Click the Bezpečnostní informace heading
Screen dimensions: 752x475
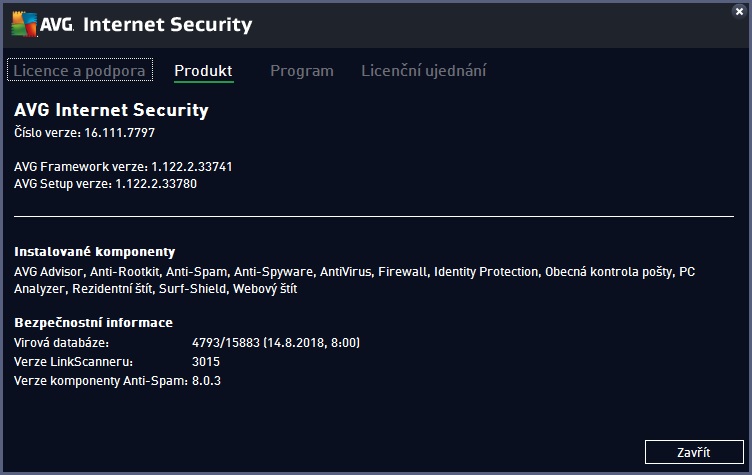point(93,322)
